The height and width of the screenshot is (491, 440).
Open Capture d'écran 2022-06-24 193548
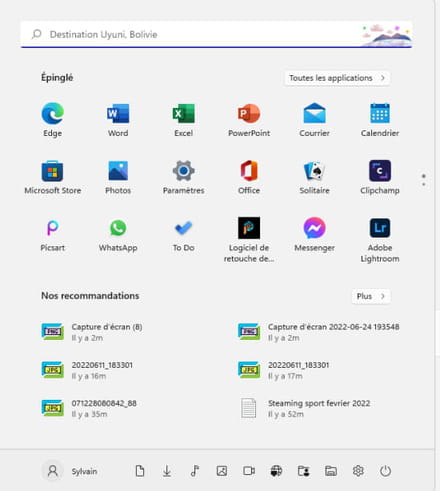(x=319, y=332)
